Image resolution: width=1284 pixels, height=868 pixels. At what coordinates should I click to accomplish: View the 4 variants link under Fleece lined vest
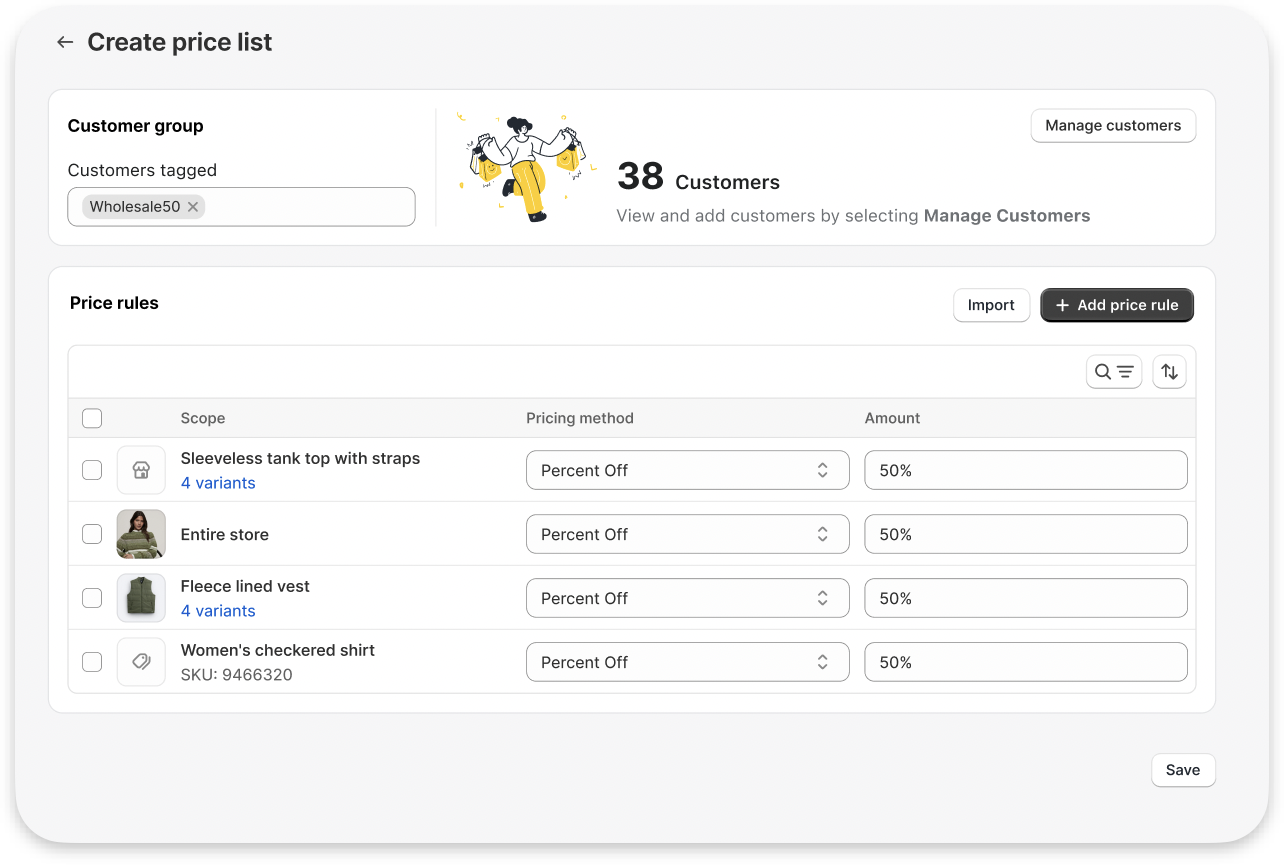click(218, 611)
